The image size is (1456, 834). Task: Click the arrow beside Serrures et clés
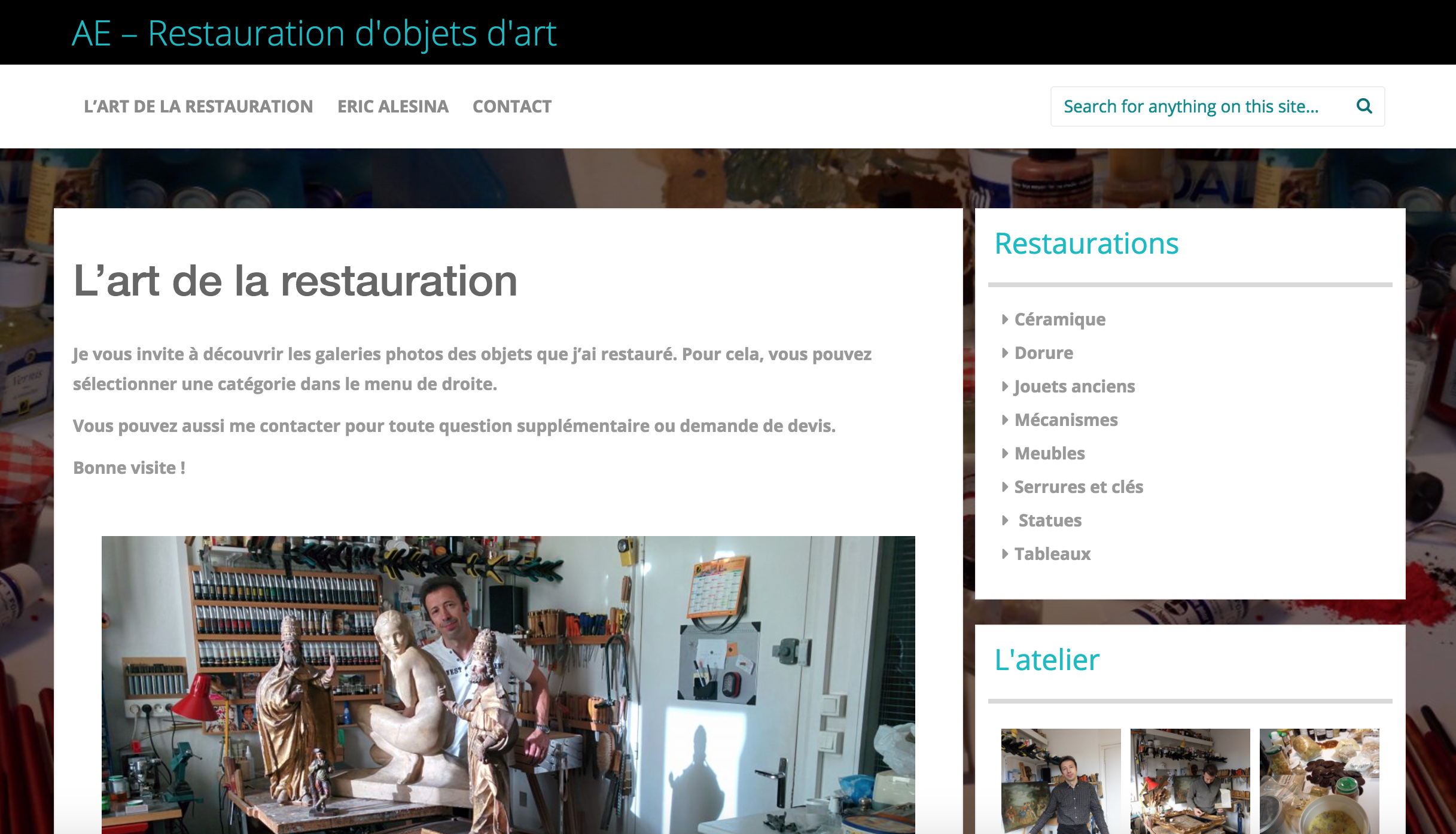click(x=1005, y=487)
